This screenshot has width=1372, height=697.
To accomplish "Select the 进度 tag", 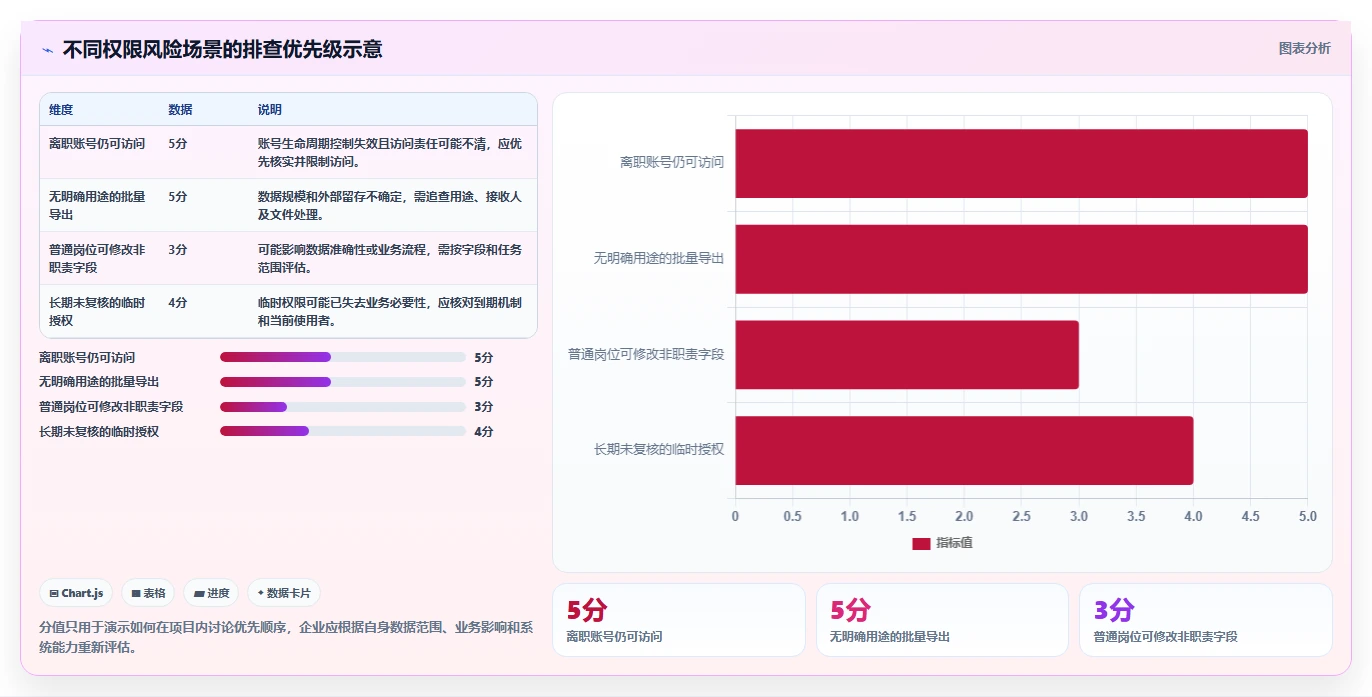I will tap(211, 593).
